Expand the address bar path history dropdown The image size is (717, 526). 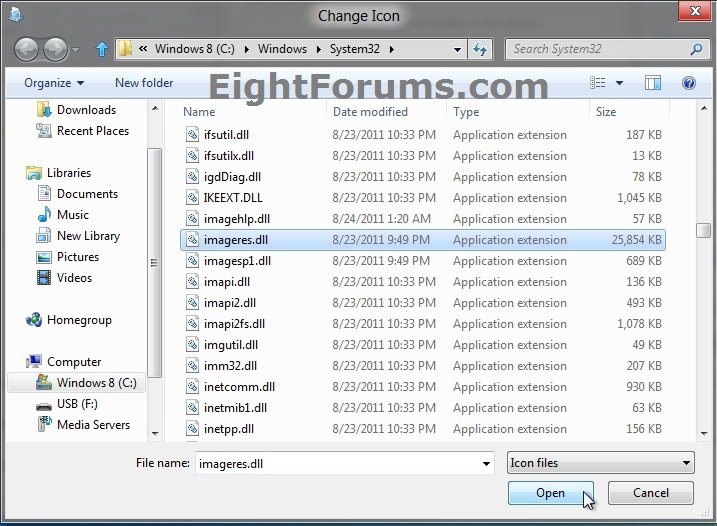(x=457, y=48)
